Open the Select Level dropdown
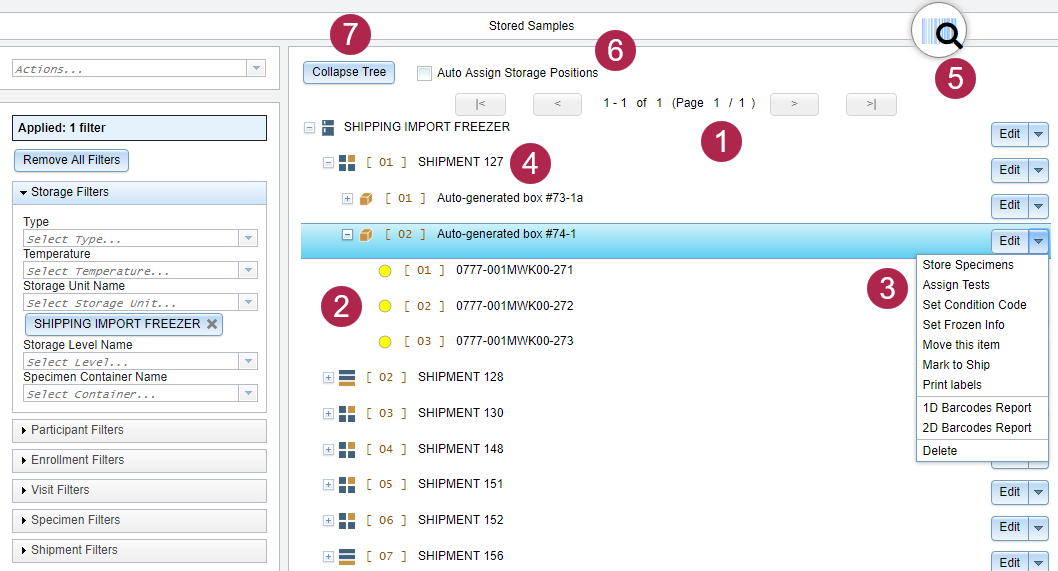 pyautogui.click(x=248, y=361)
